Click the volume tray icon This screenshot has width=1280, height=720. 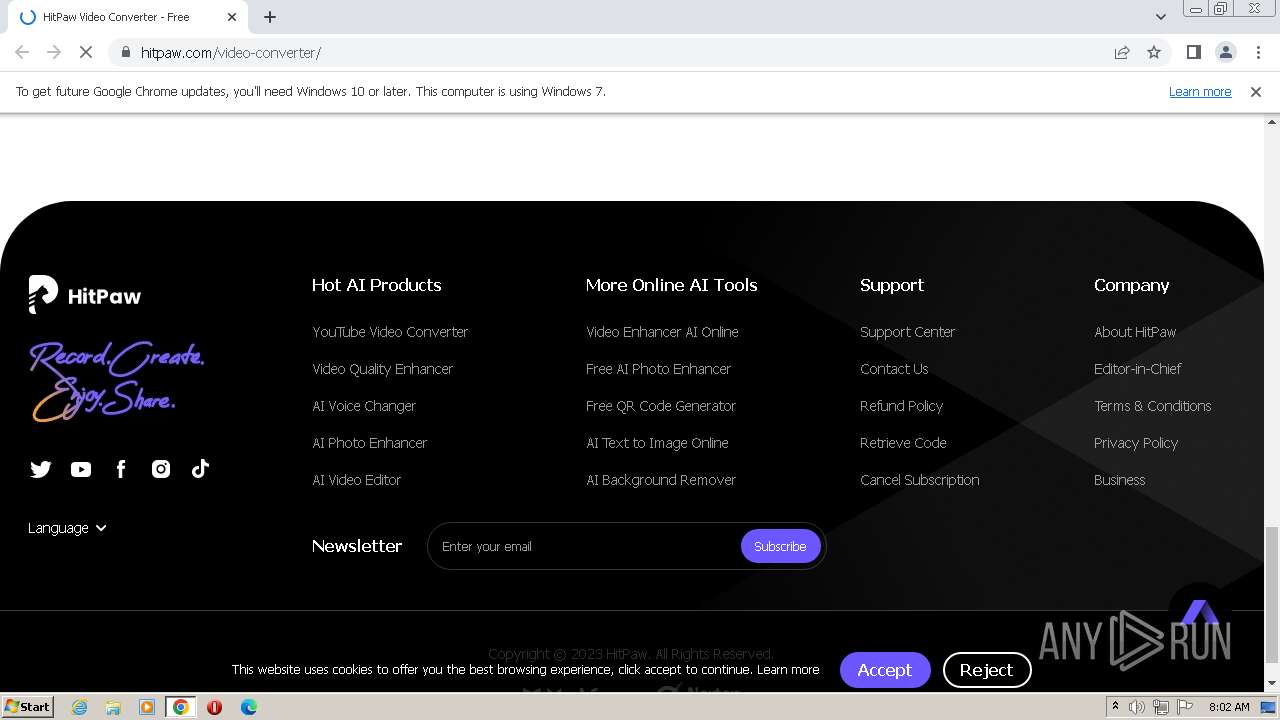(x=1137, y=707)
